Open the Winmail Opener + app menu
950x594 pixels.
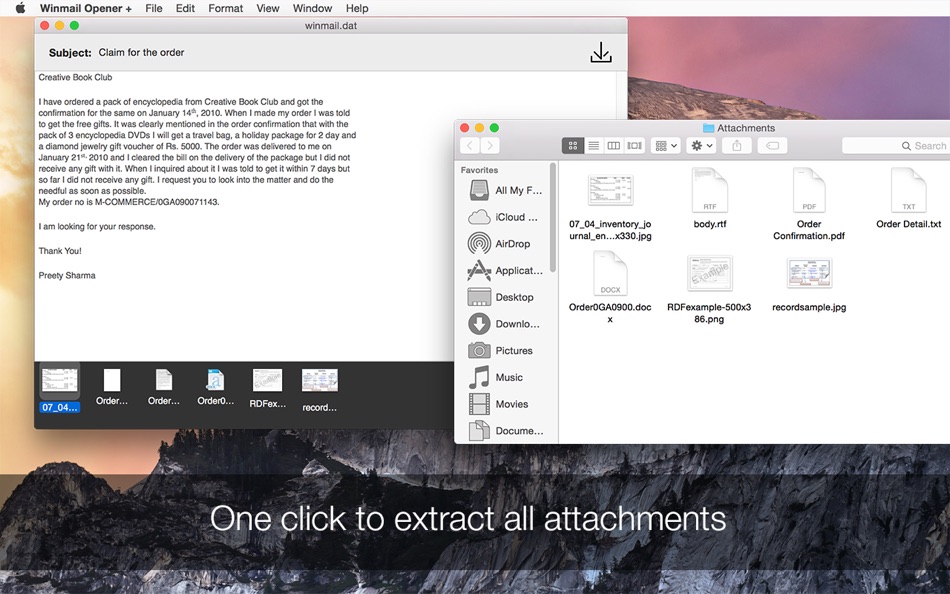85,8
